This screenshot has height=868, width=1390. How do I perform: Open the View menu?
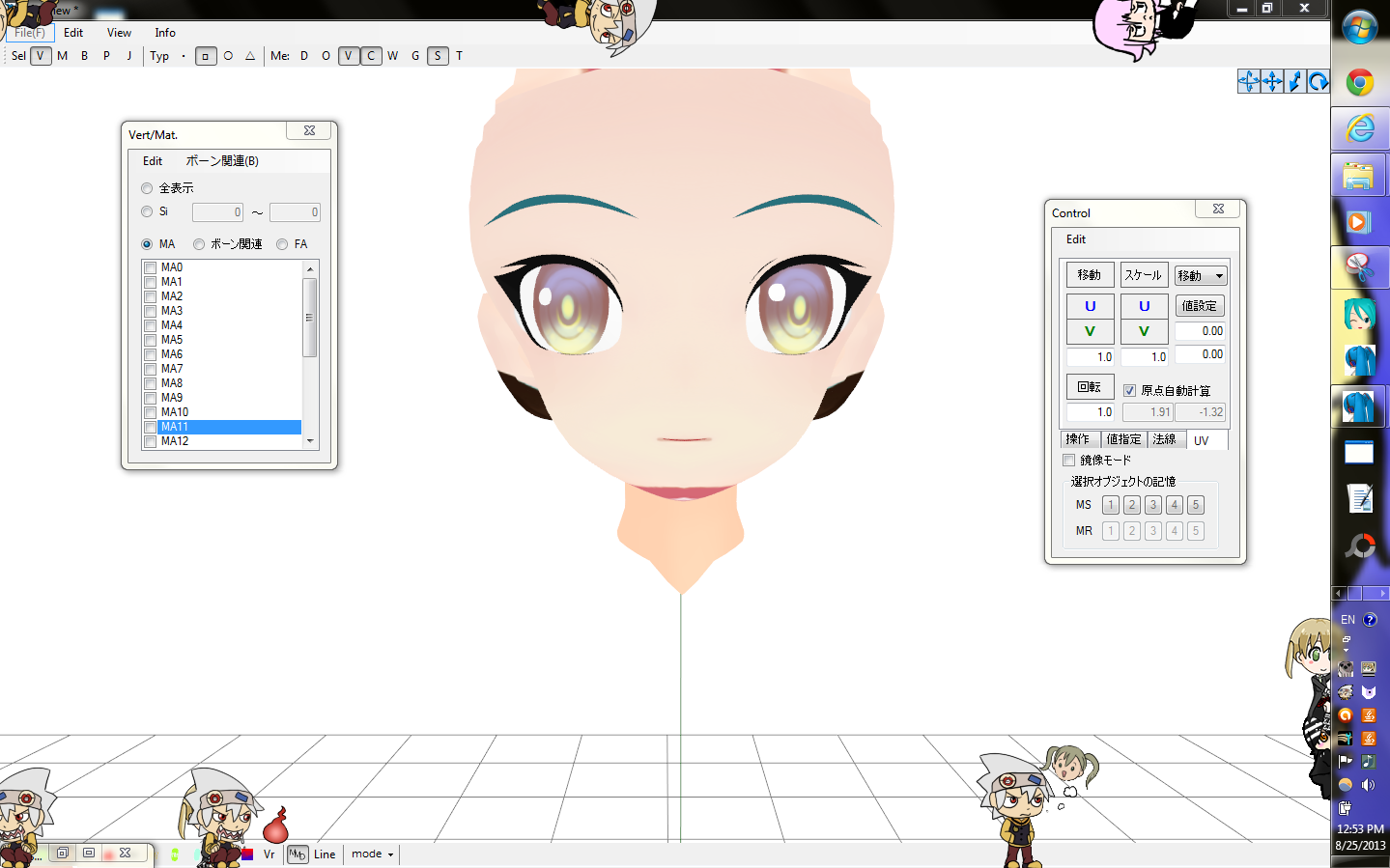pos(119,33)
